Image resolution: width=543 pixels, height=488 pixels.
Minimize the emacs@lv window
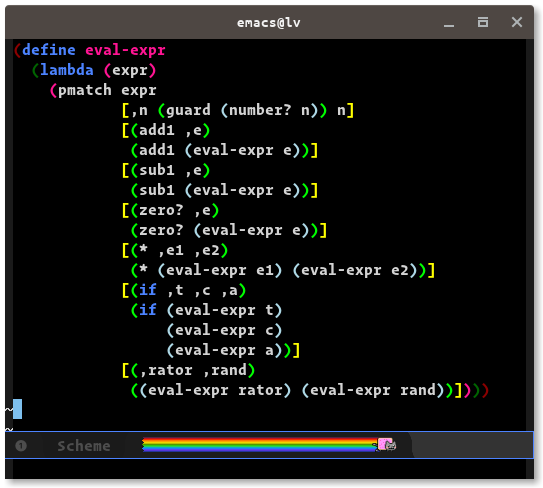(449, 23)
